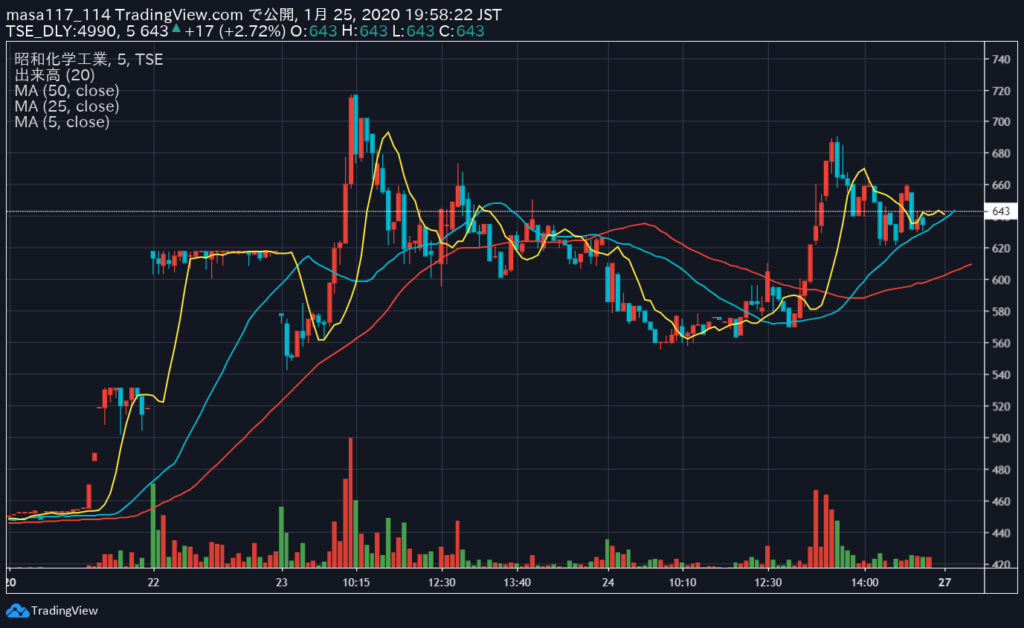Image resolution: width=1024 pixels, height=628 pixels.
Task: Click the 660 price axis label
Action: coord(1000,185)
